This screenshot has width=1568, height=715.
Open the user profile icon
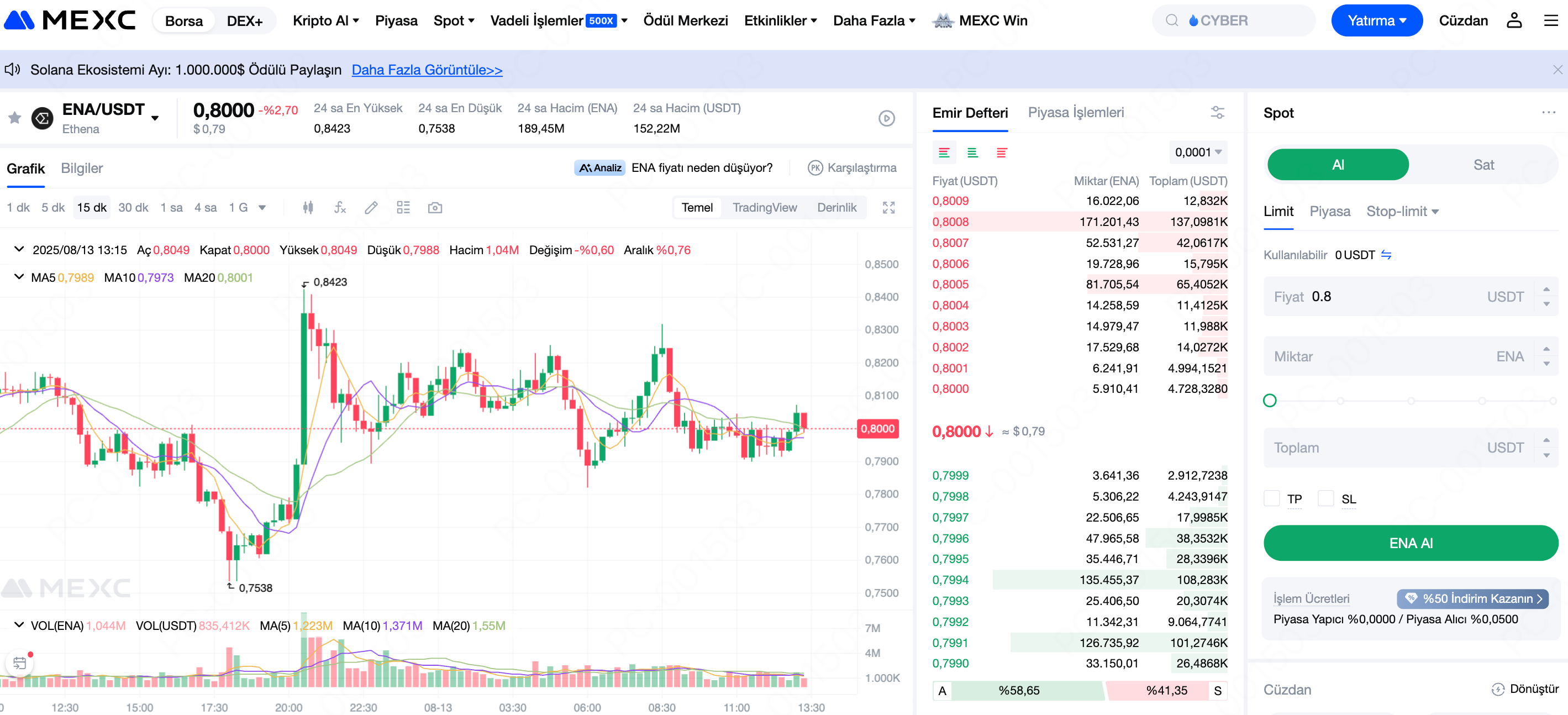pyautogui.click(x=1514, y=20)
